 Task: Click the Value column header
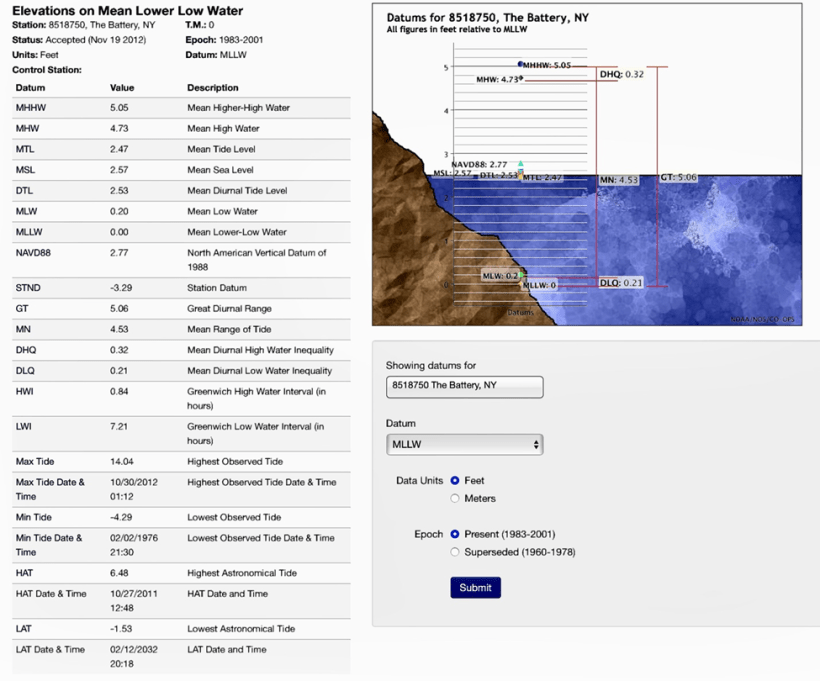coord(122,88)
